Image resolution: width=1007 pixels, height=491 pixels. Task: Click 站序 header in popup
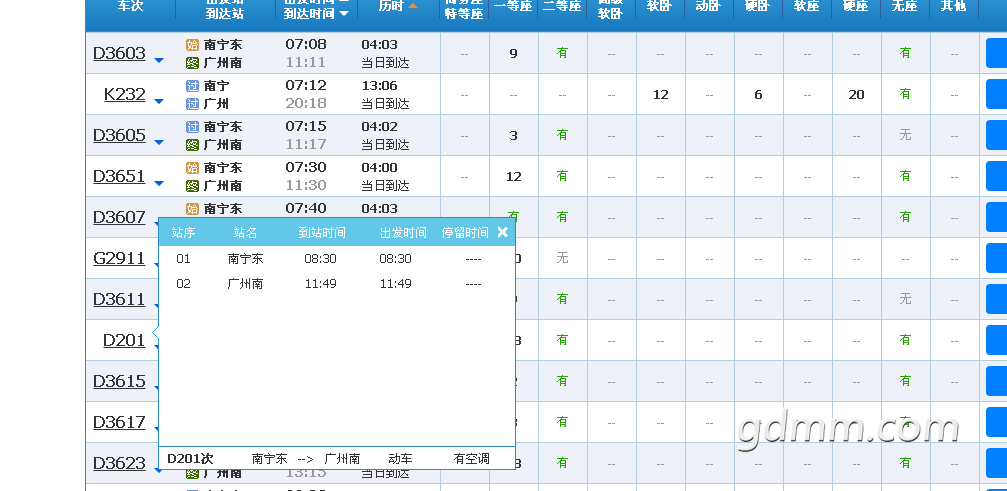pyautogui.click(x=184, y=232)
